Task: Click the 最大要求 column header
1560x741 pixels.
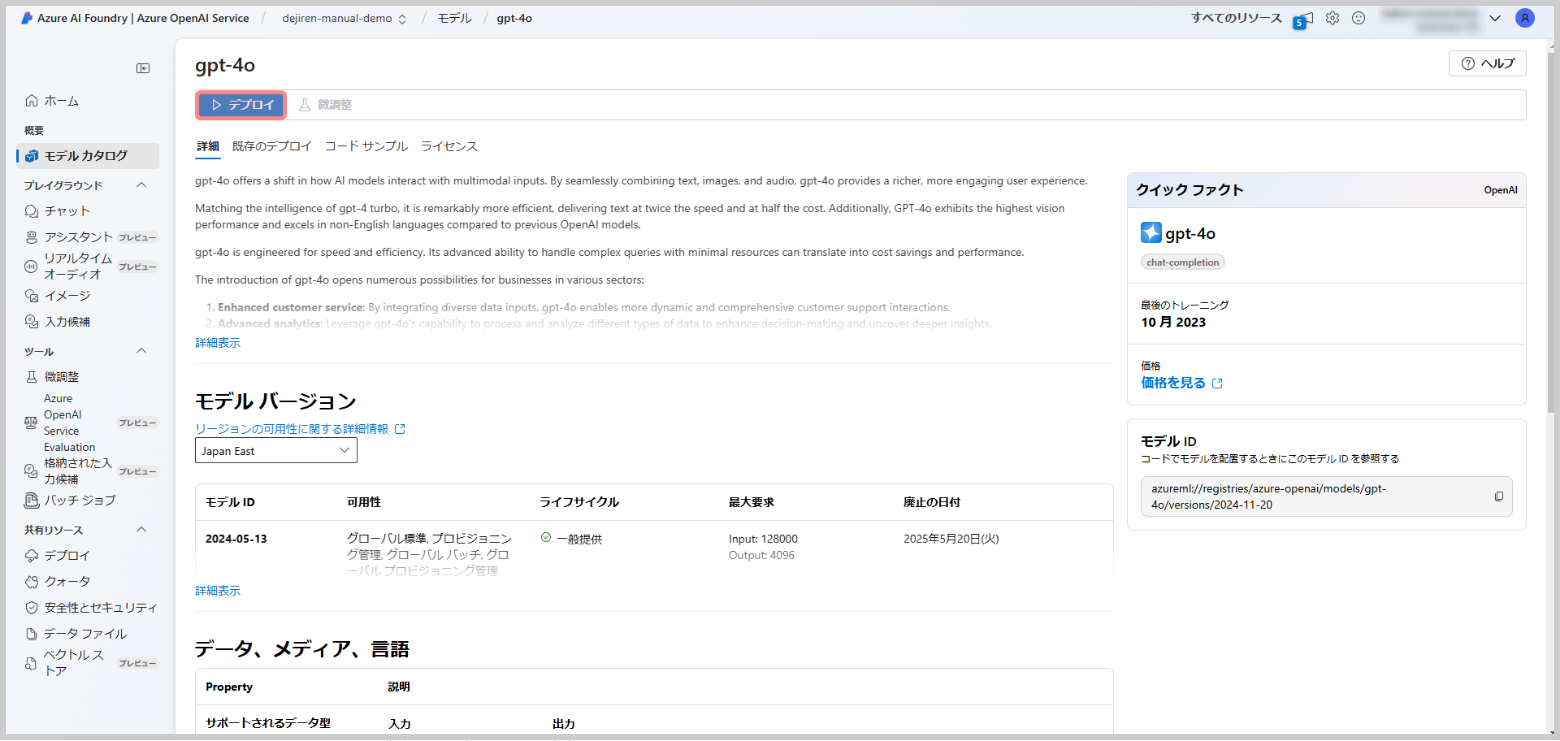Action: pos(752,502)
